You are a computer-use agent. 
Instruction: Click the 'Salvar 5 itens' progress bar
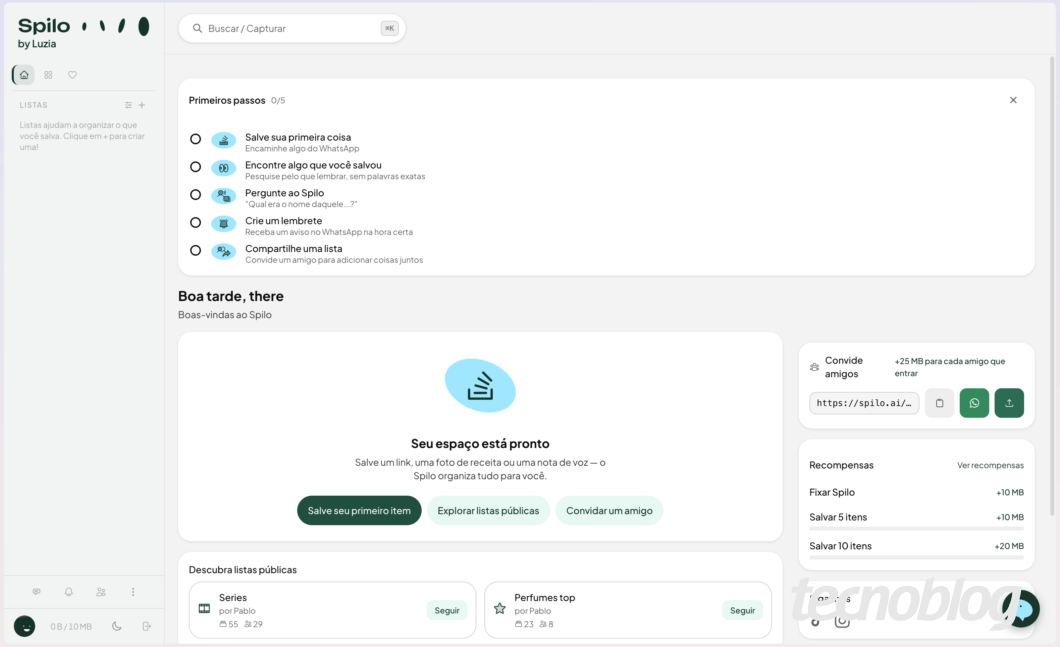(916, 529)
